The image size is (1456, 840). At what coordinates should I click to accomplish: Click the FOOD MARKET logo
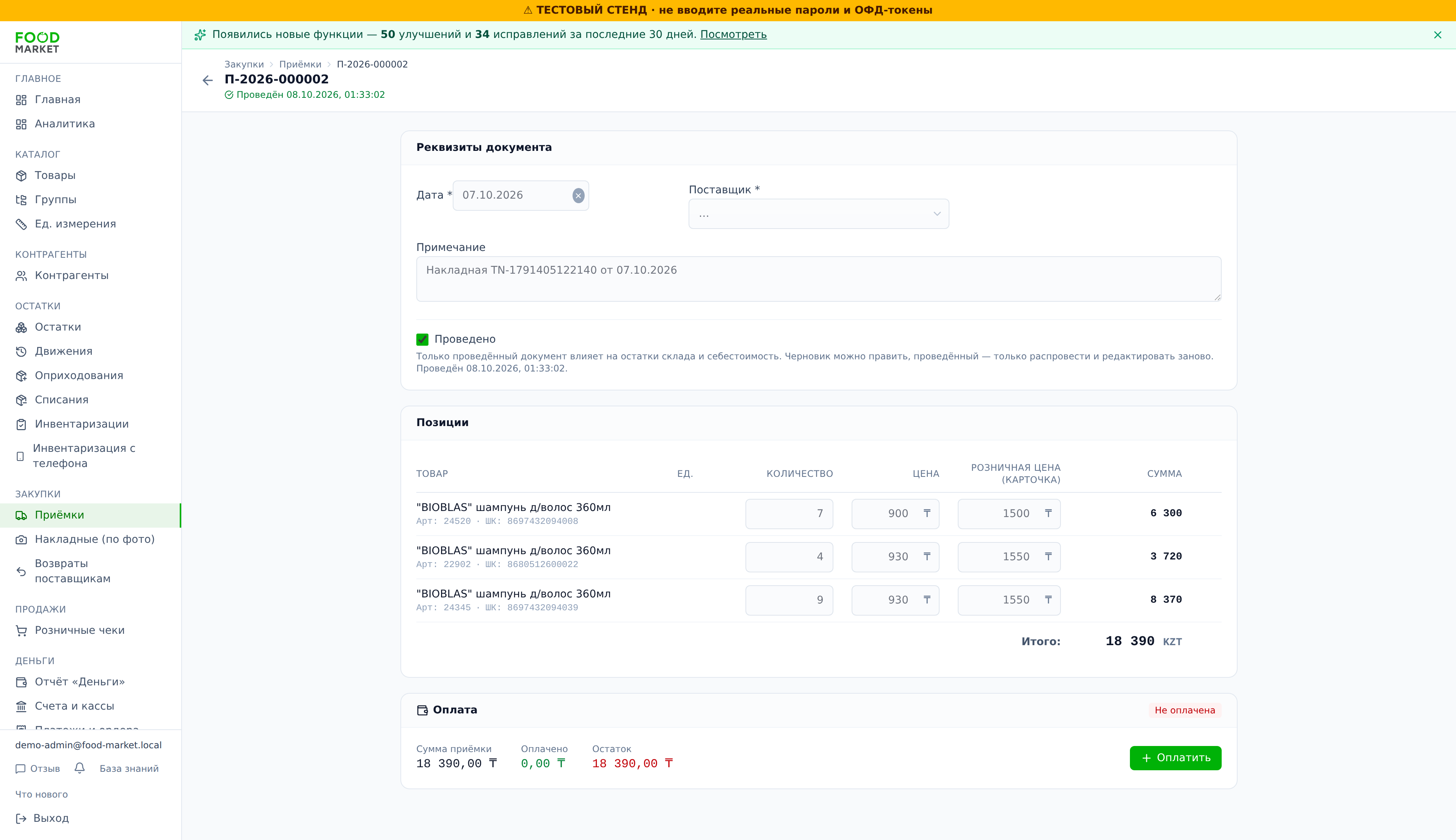click(x=38, y=43)
